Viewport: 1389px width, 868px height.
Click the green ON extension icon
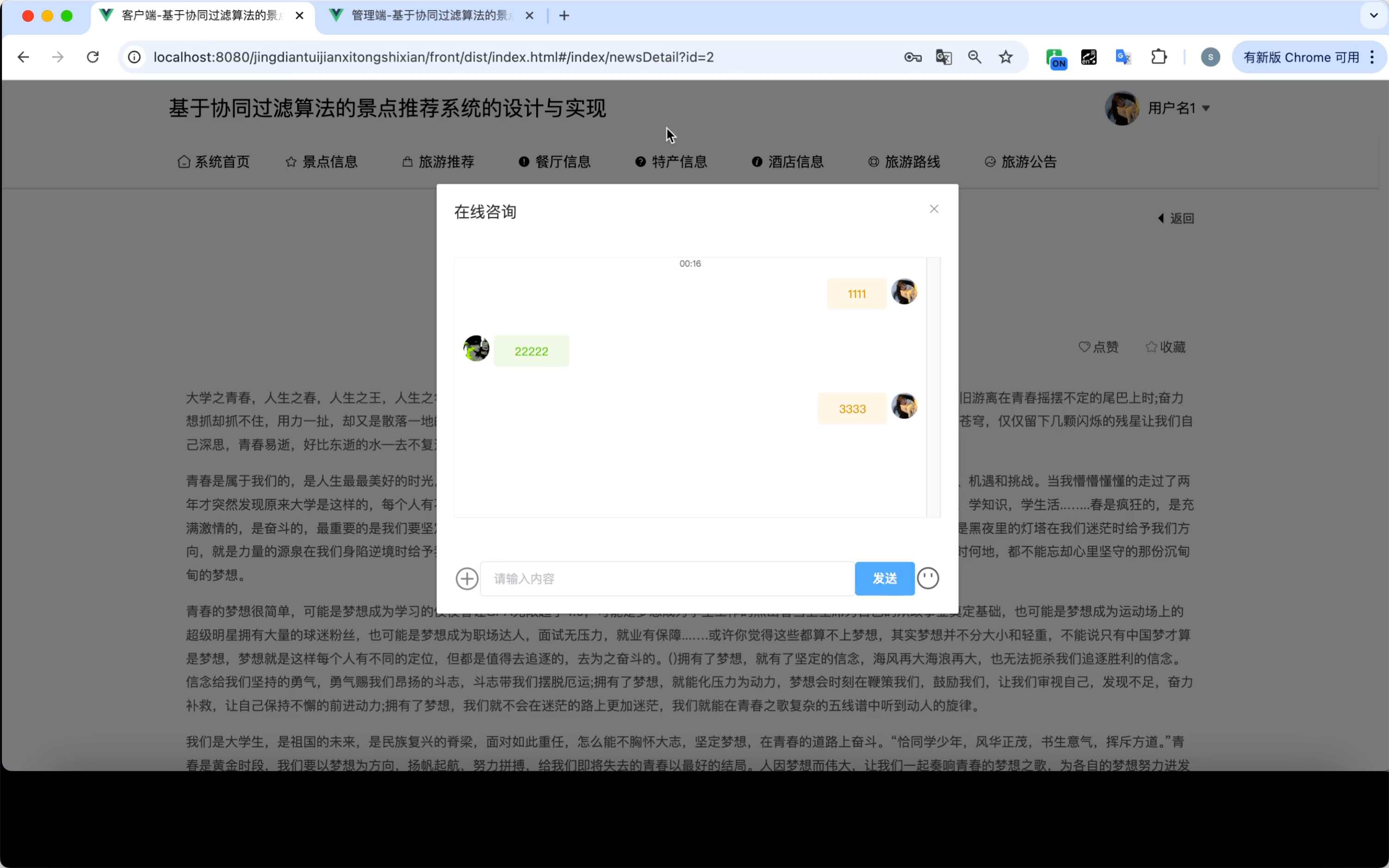click(x=1056, y=59)
